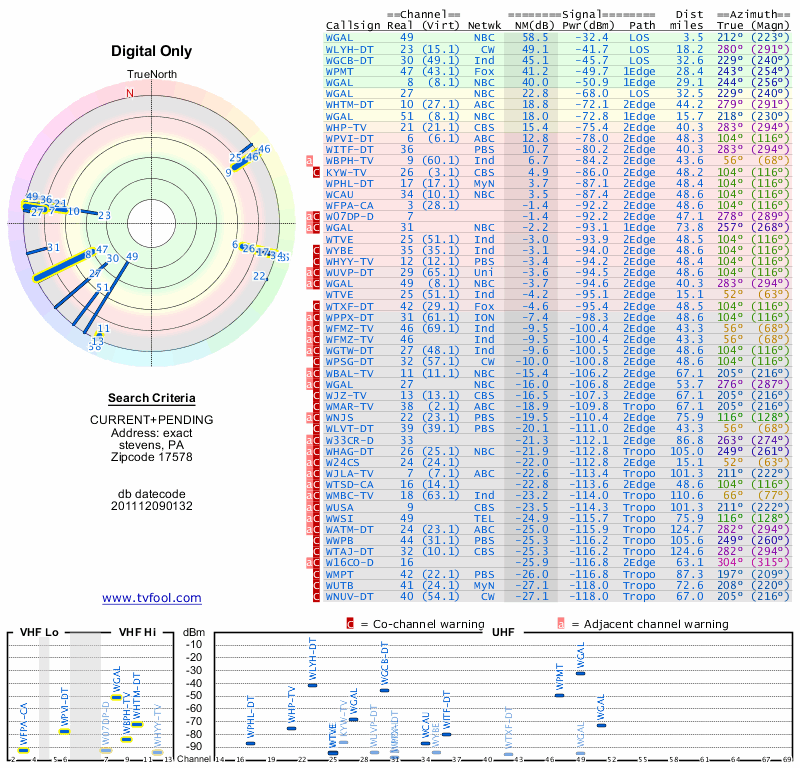Click the Callsign column header
The image size is (800, 768).
[x=353, y=26]
